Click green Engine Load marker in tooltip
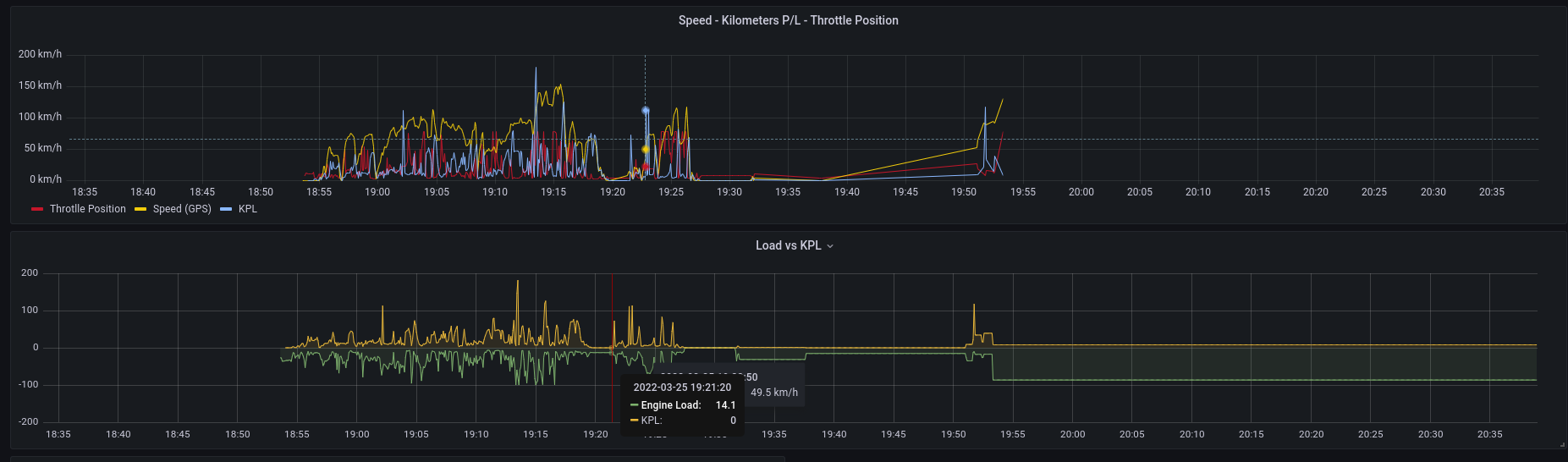The width and height of the screenshot is (1568, 462). 635,405
